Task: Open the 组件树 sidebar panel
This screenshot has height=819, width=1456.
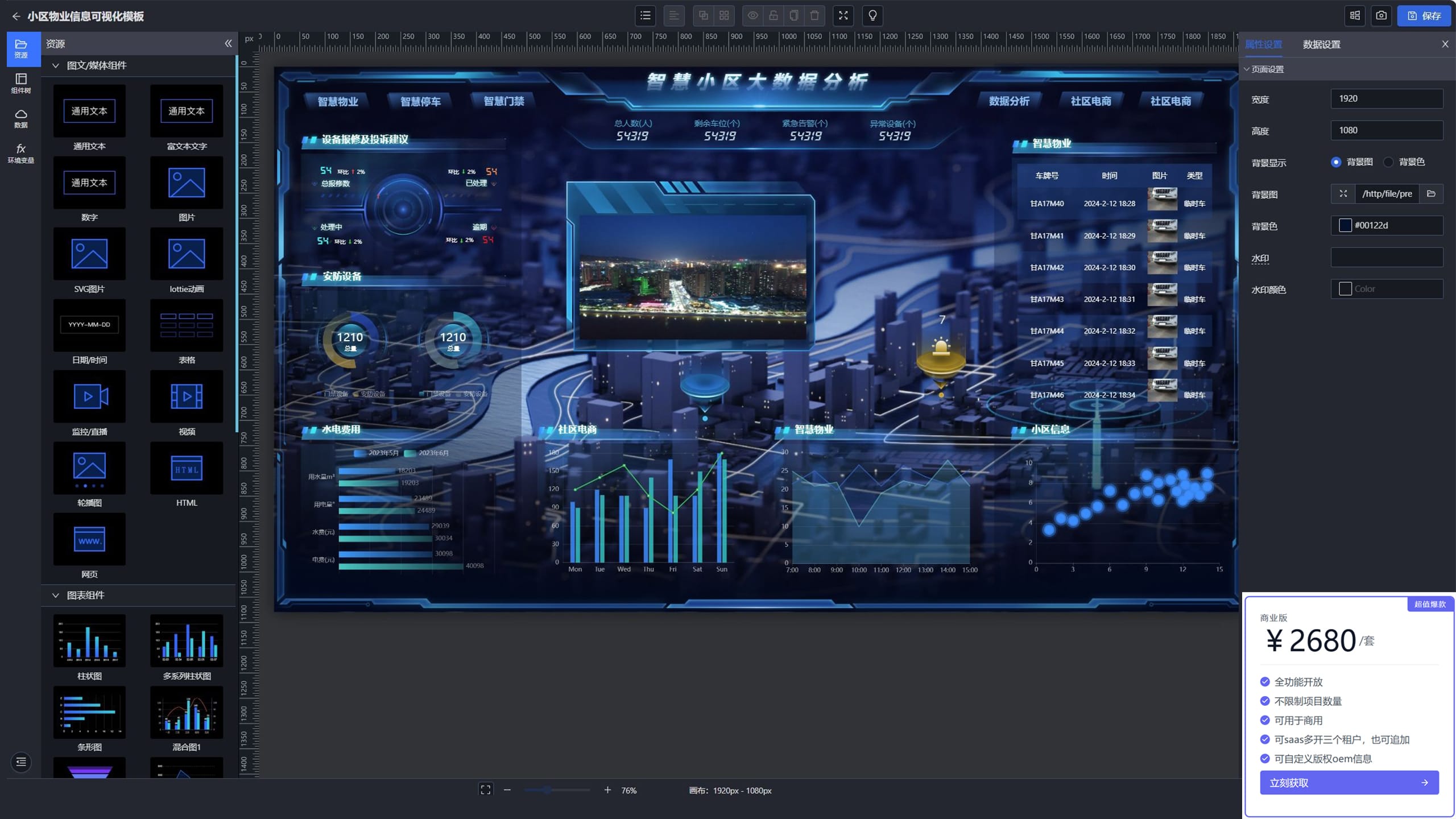Action: coord(21,83)
